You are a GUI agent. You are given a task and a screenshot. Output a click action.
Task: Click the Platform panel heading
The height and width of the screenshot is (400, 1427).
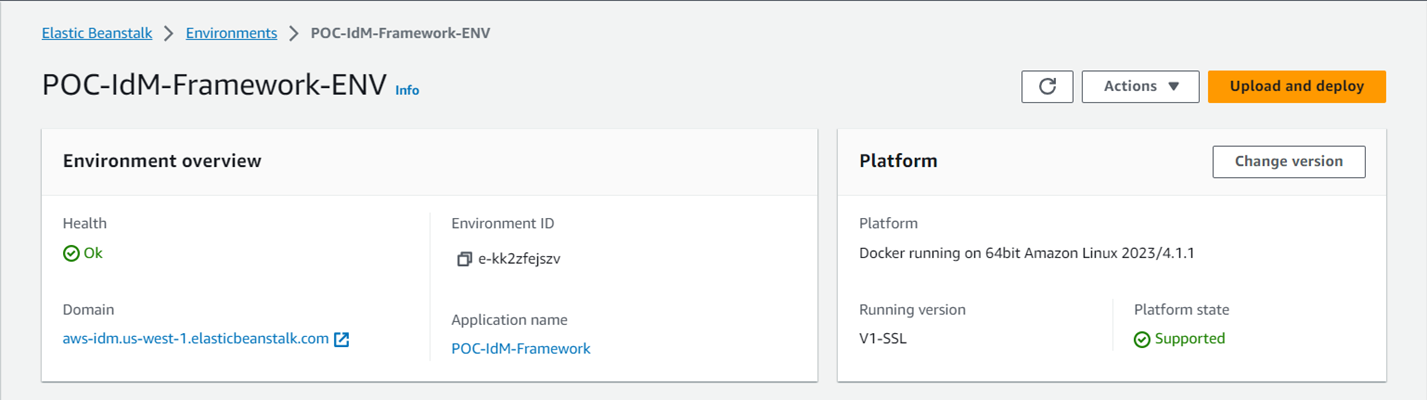pyautogui.click(x=898, y=160)
